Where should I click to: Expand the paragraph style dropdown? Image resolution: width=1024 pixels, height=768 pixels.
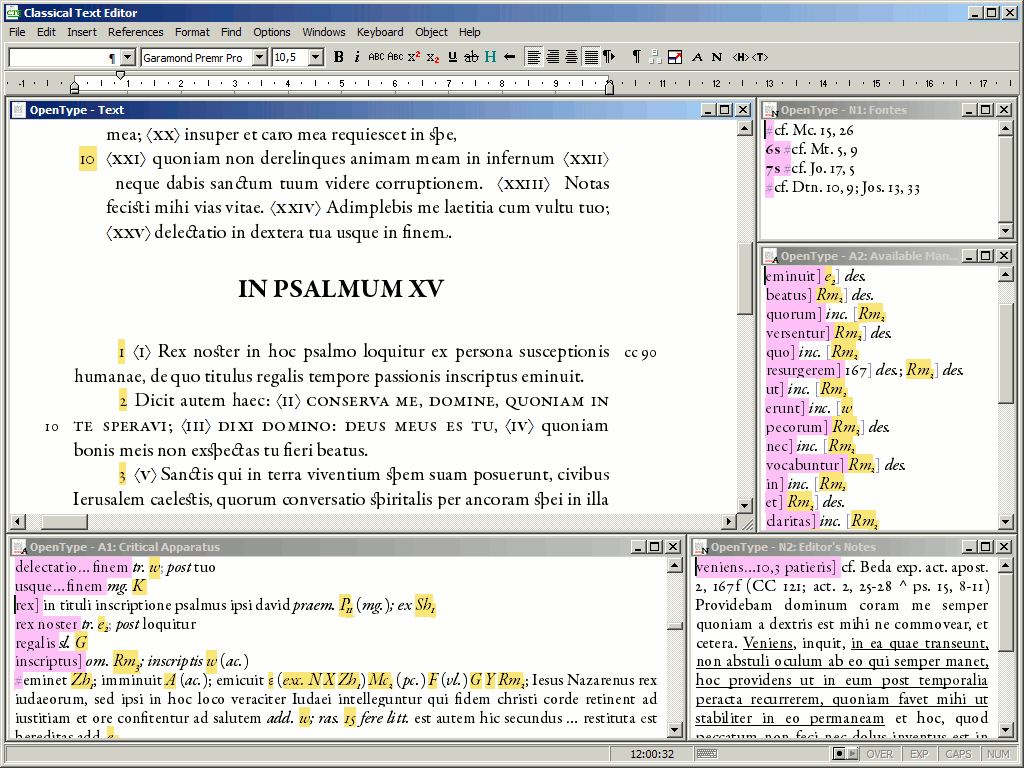(x=129, y=58)
